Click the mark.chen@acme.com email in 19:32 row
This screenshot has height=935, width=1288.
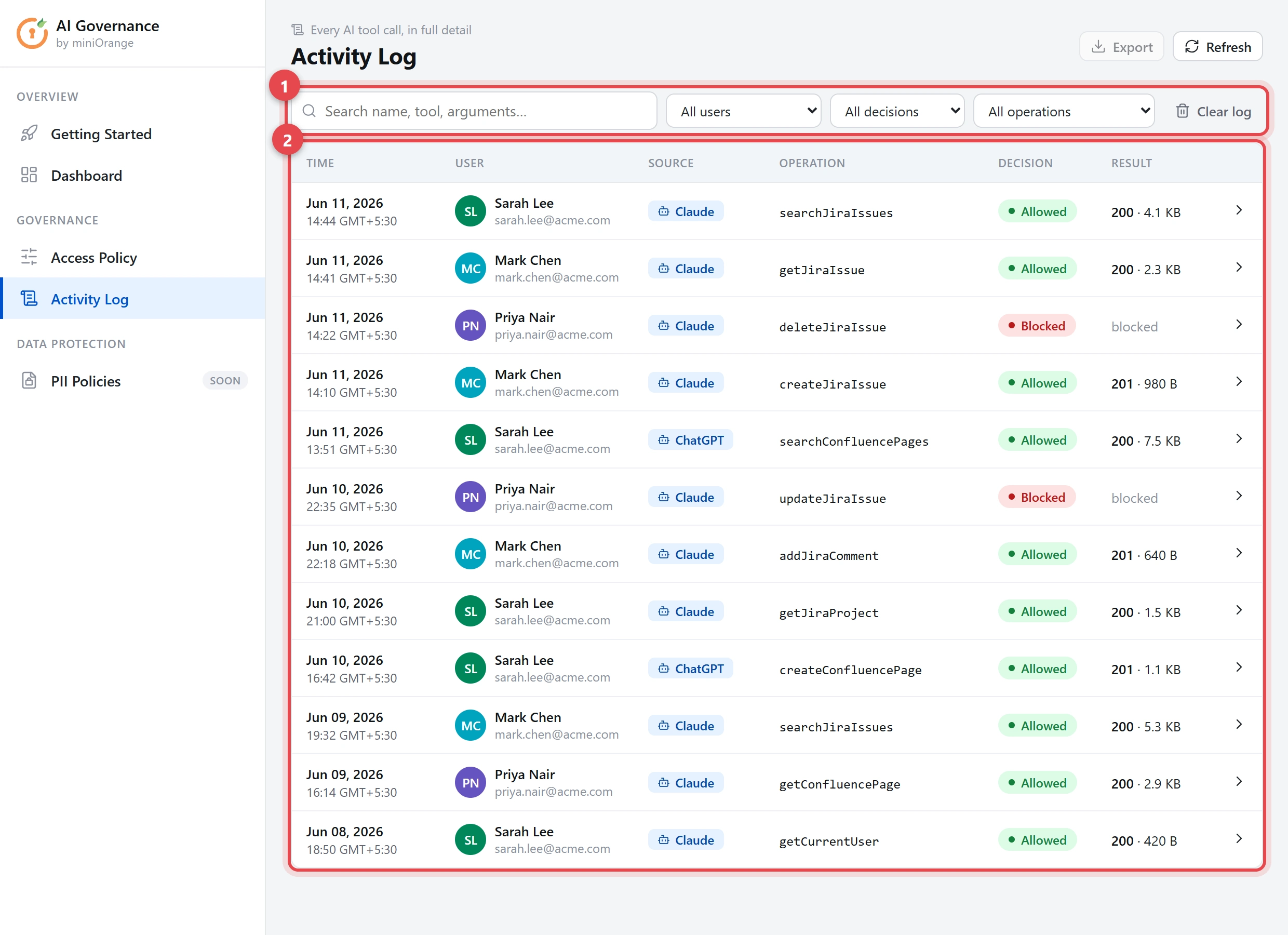pyautogui.click(x=557, y=734)
